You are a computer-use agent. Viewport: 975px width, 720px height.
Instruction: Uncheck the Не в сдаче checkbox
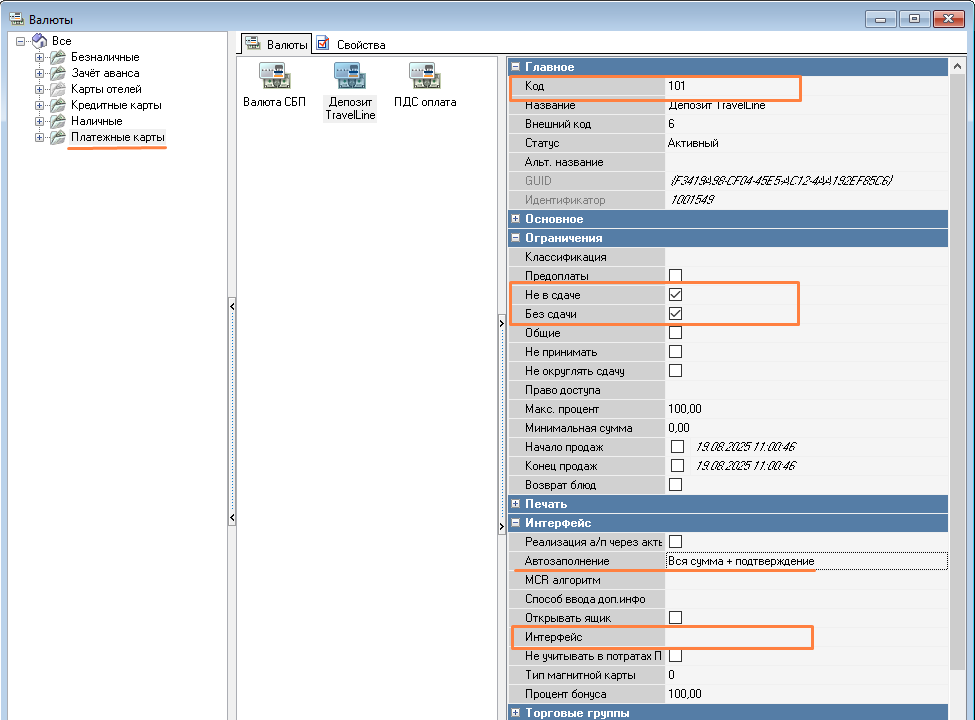coord(676,296)
